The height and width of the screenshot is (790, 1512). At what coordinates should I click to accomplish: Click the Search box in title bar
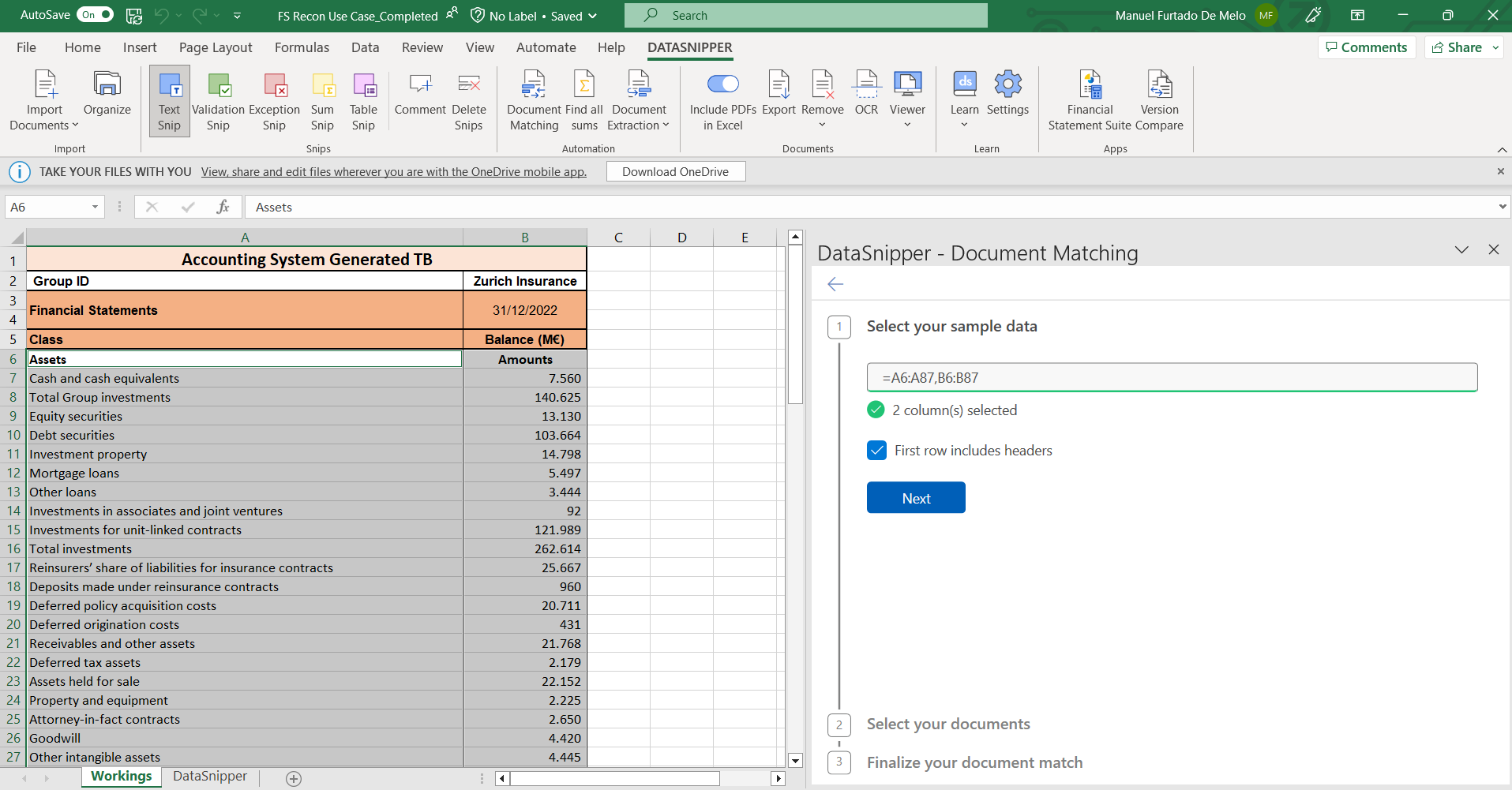point(805,15)
